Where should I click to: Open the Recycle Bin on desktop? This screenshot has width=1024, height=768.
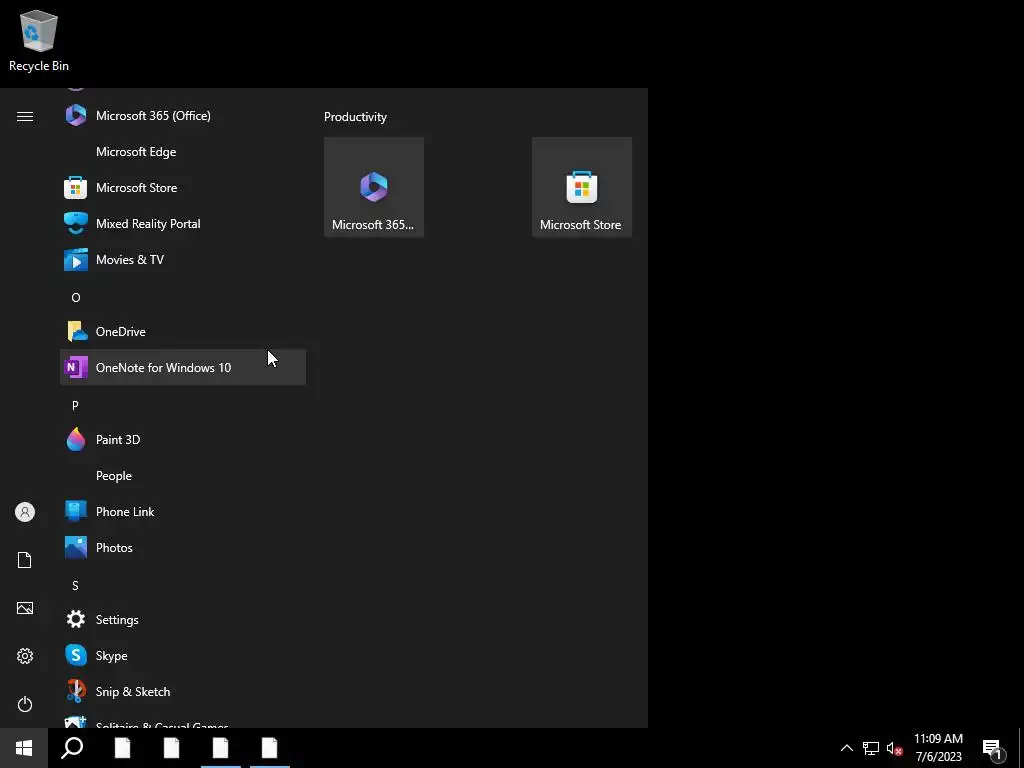coord(39,41)
